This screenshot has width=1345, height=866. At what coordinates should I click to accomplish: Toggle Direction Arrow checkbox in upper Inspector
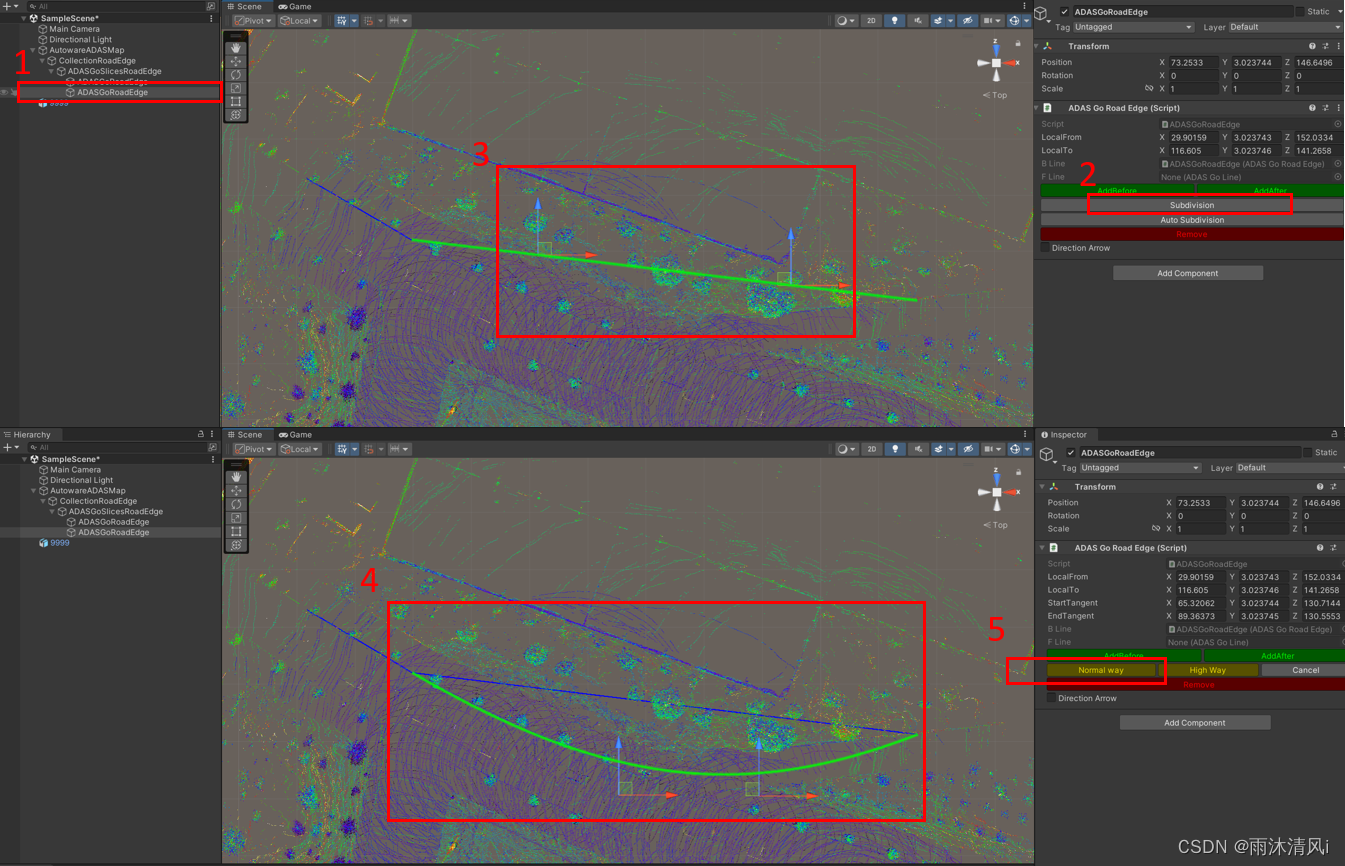1046,248
